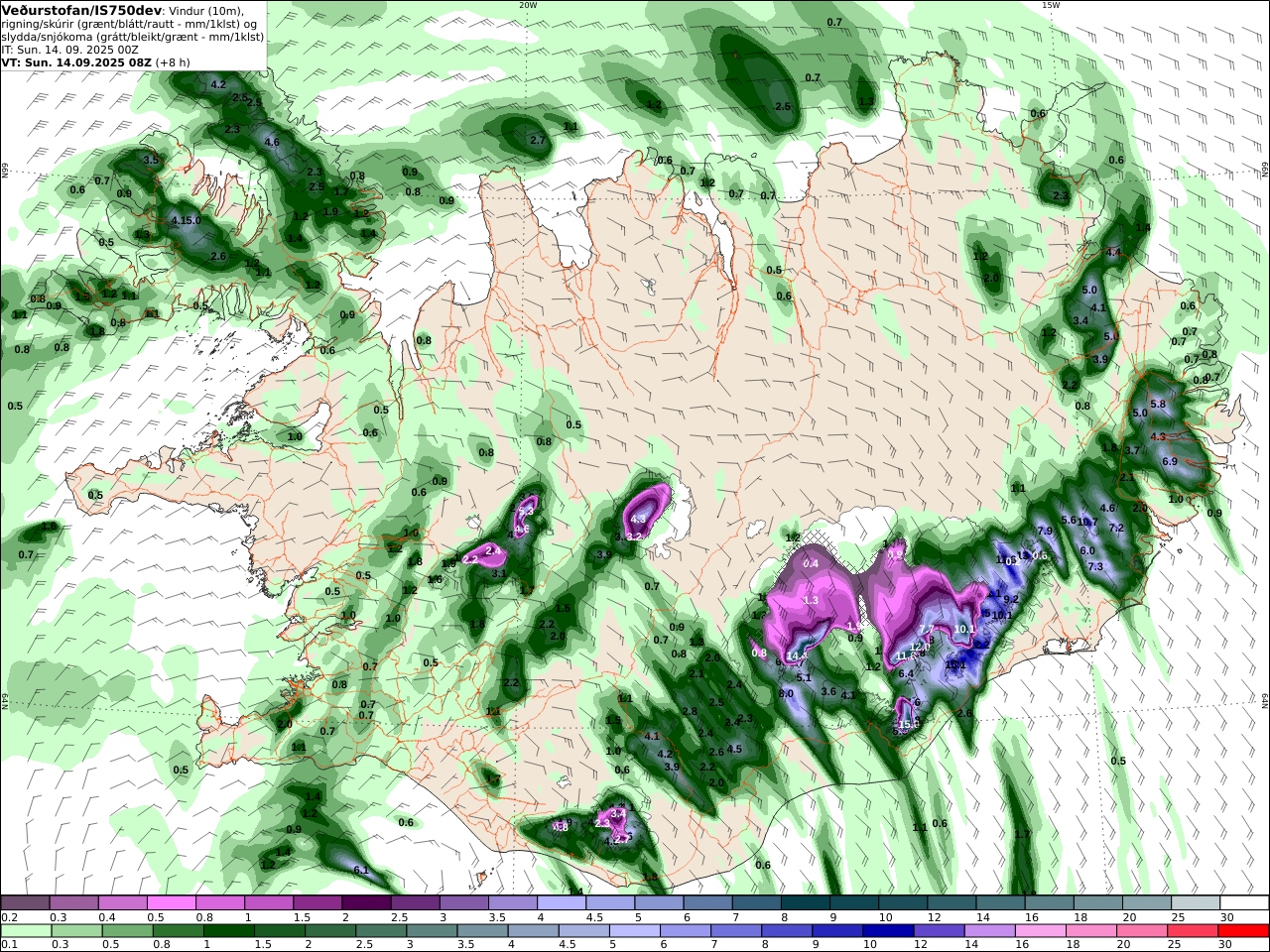Pick the purple 12 mm swatch in the rain legend
The image size is (1270, 952).
[938, 931]
